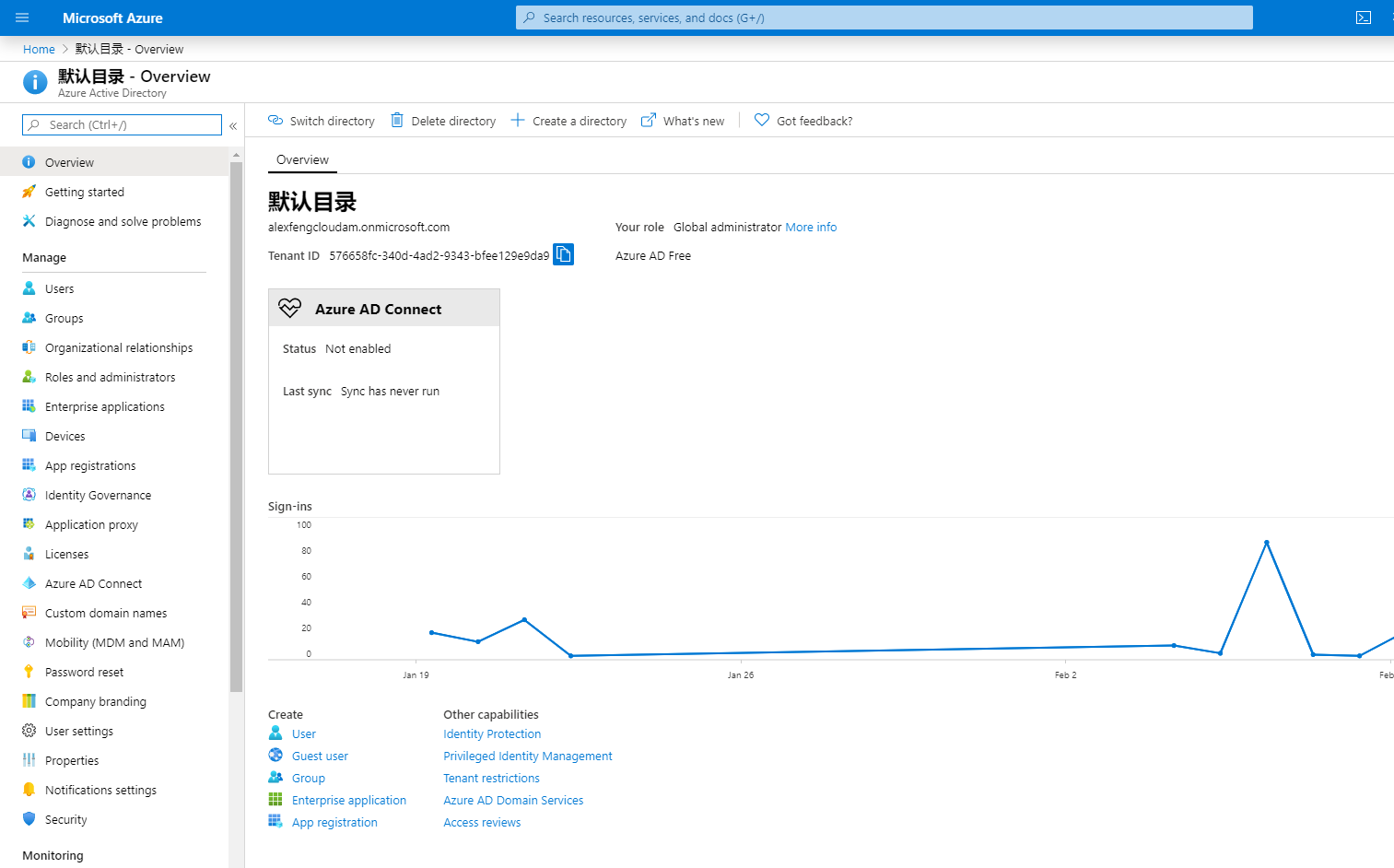This screenshot has height=868, width=1394.
Task: Click the sidebar scroll-up arrow
Action: [x=236, y=155]
